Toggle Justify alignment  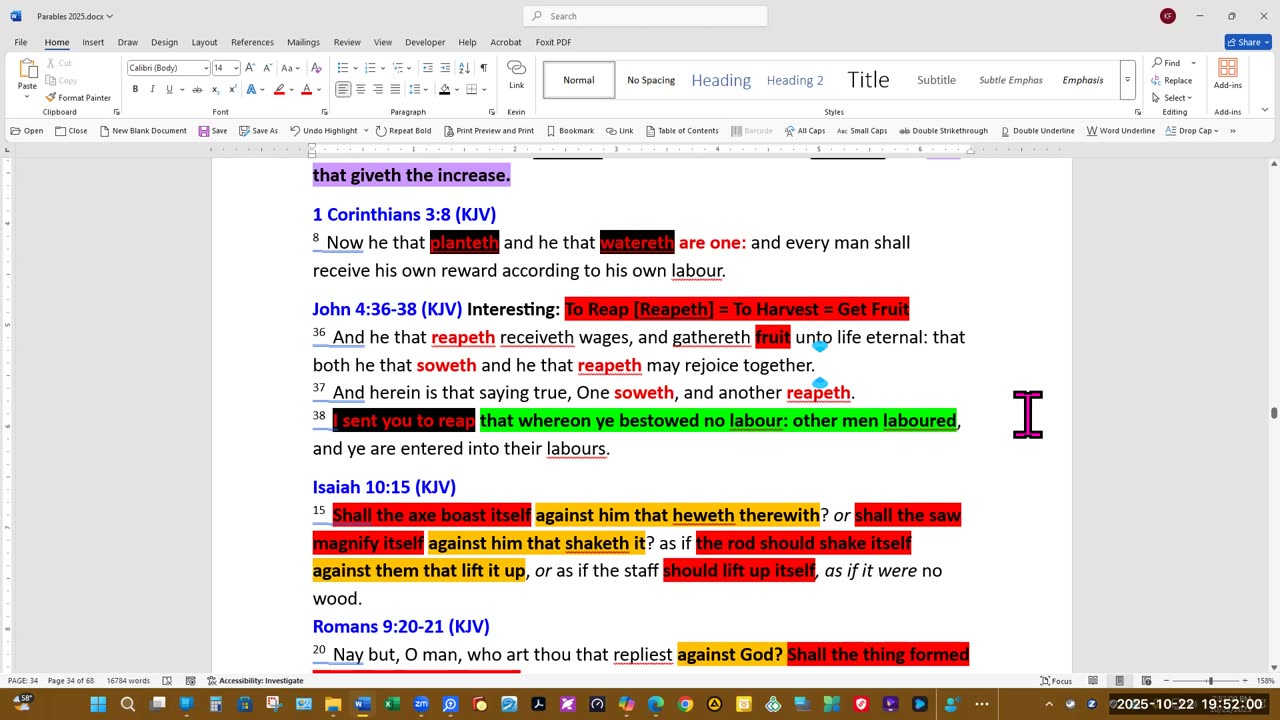(394, 89)
